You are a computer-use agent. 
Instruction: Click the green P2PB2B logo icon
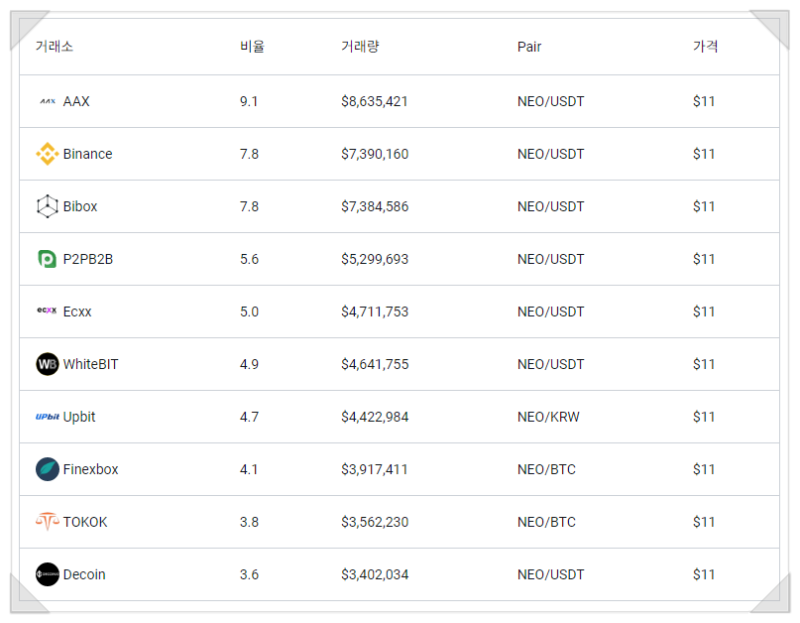point(47,259)
